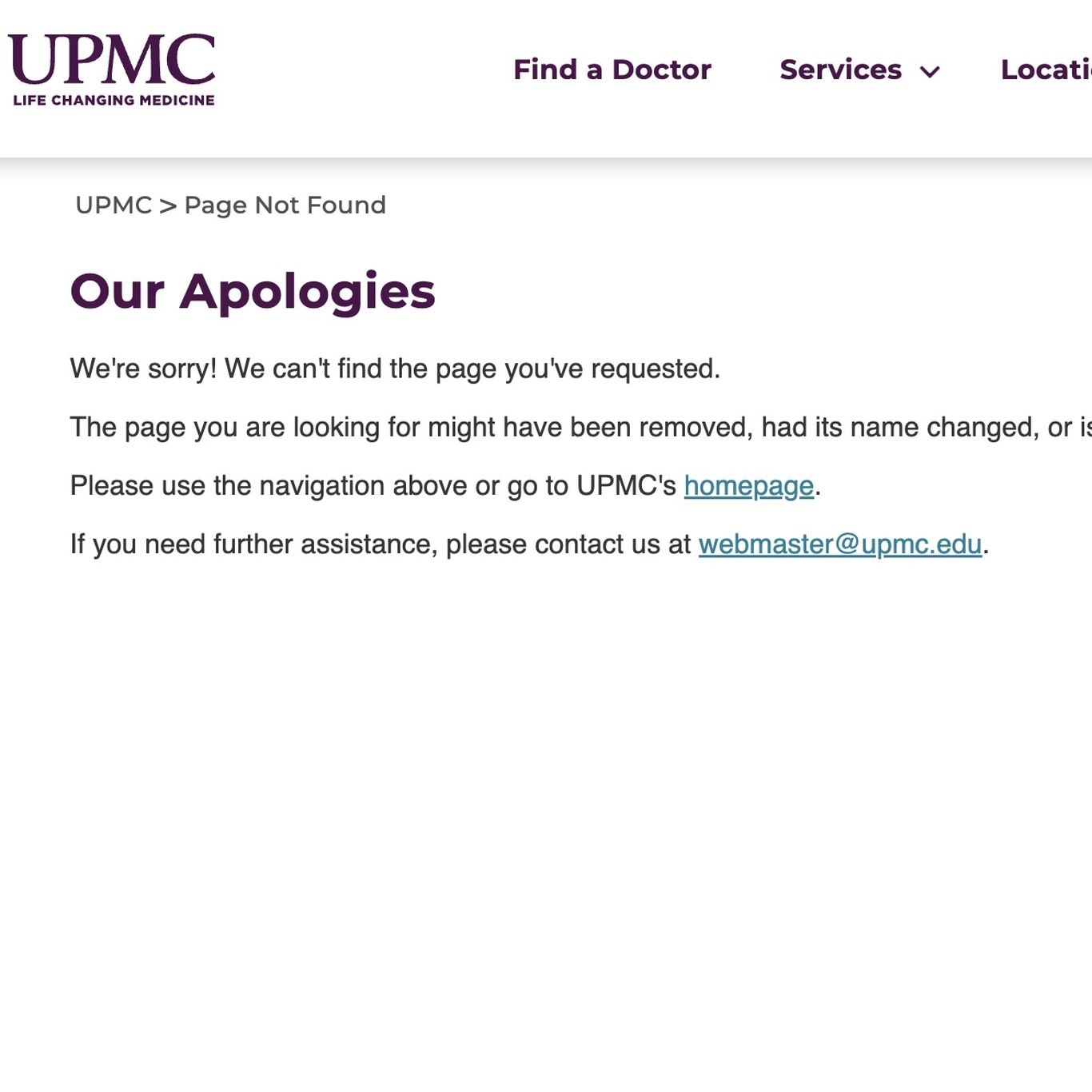Screen dimensions: 1092x1092
Task: Open the Find a Doctor page
Action: [612, 70]
